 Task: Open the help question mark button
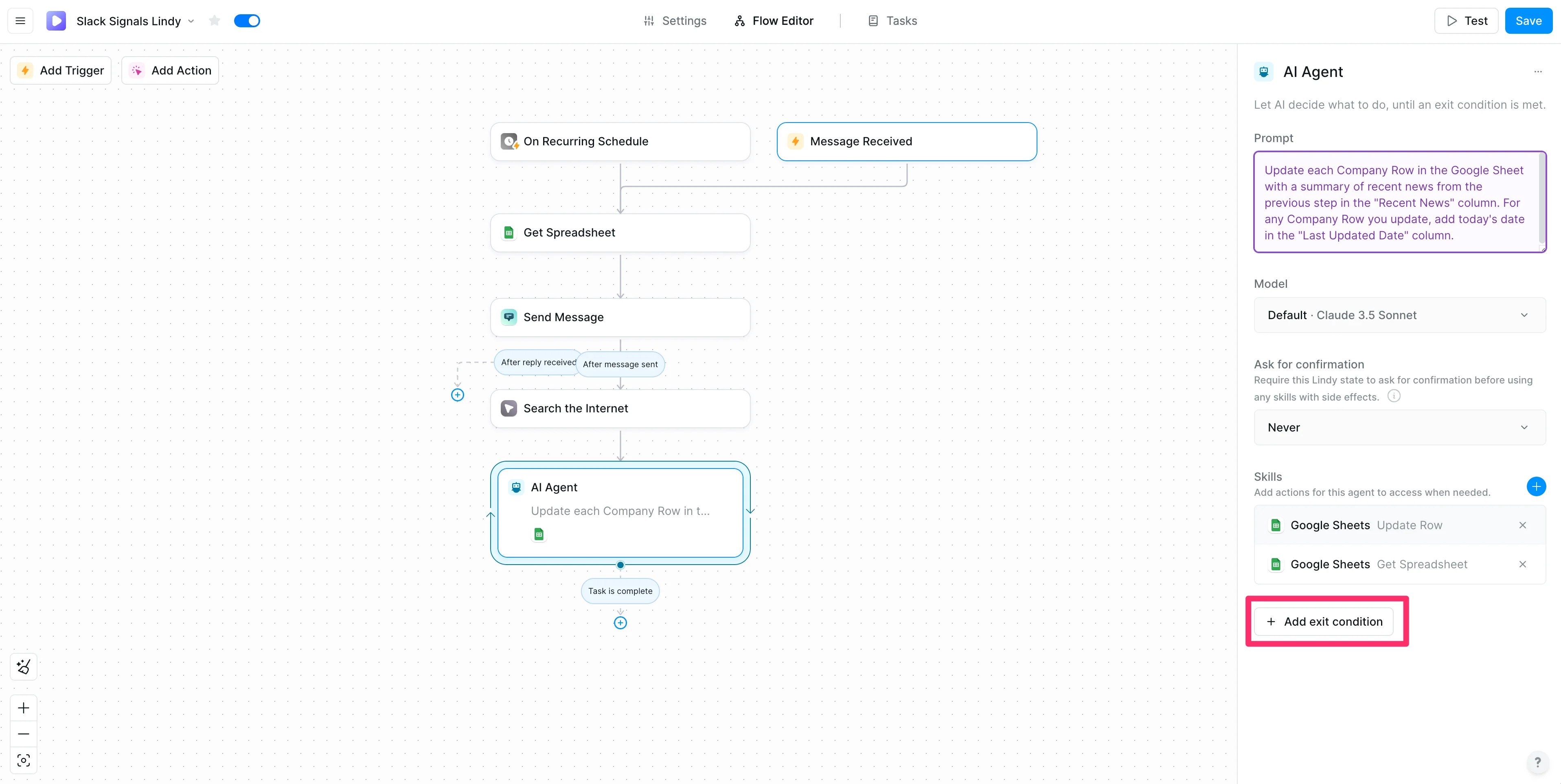[x=1537, y=762]
